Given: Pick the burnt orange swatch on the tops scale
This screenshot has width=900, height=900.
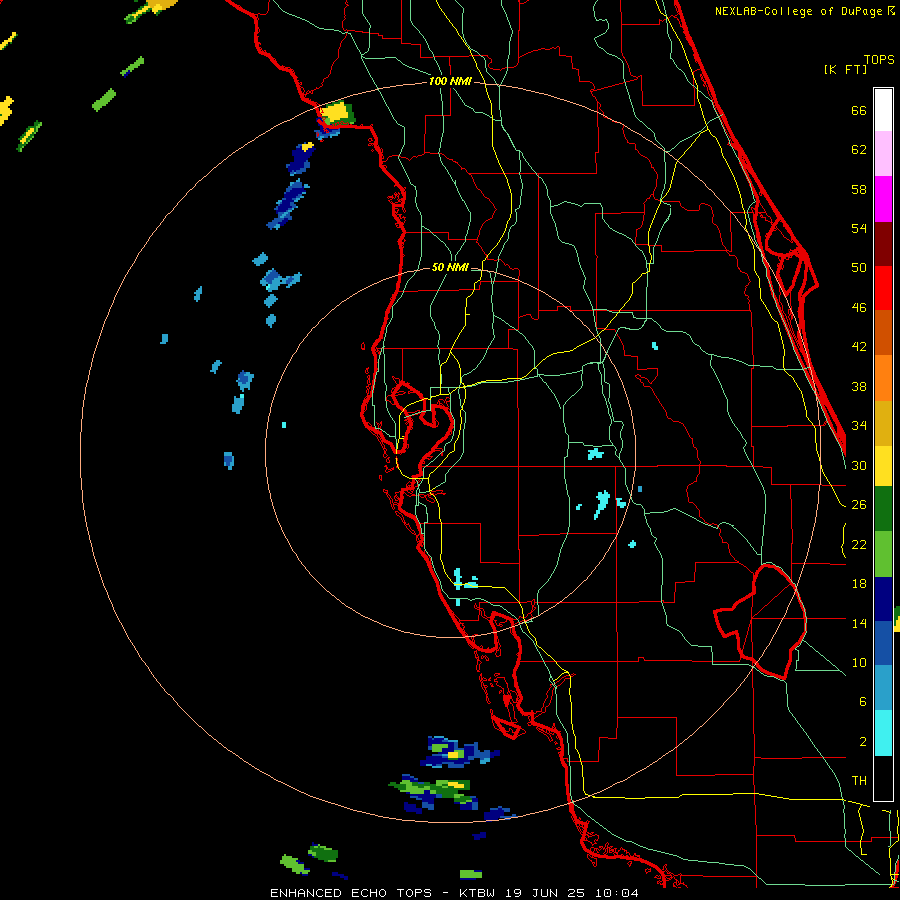Looking at the screenshot, I should tap(883, 332).
